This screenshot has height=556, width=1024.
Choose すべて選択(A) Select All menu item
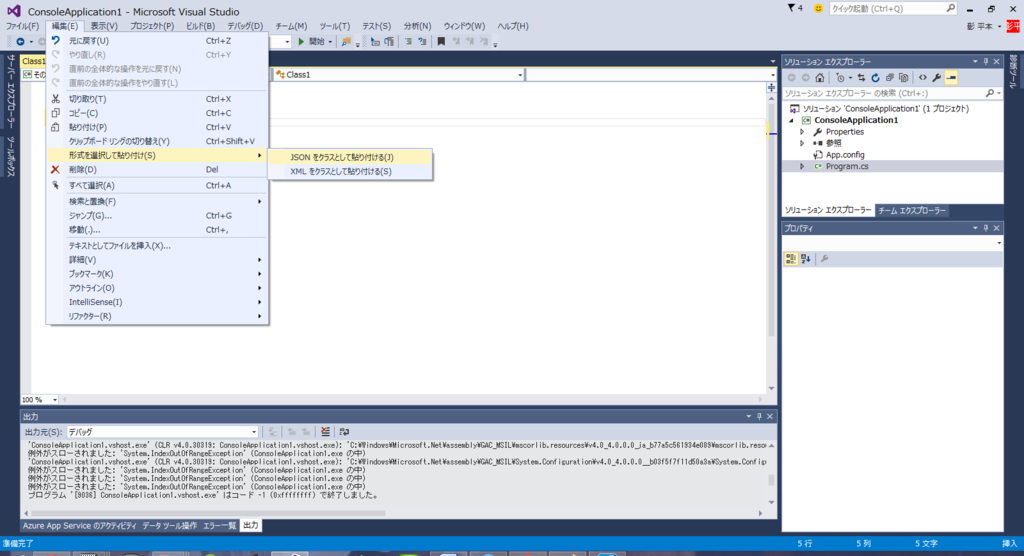click(157, 186)
